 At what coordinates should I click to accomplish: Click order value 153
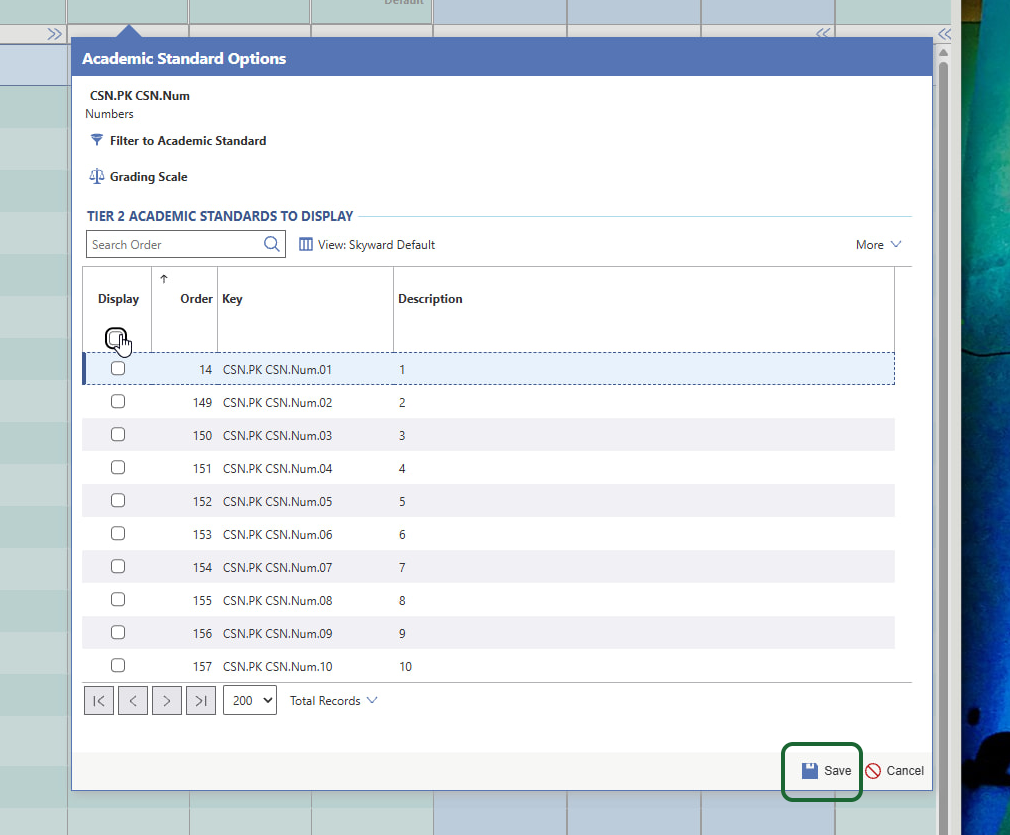pyautogui.click(x=202, y=534)
